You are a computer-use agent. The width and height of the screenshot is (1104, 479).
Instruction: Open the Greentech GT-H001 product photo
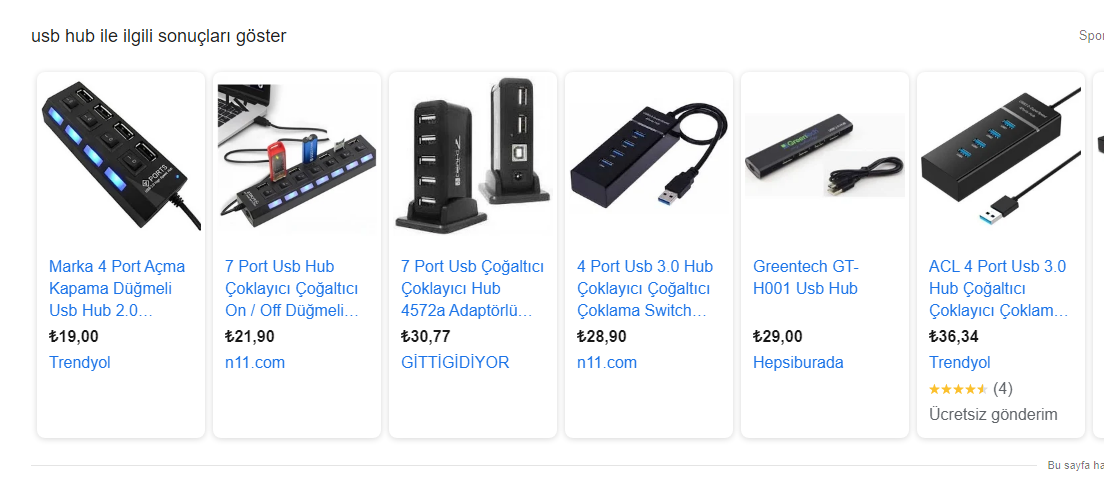(x=824, y=155)
